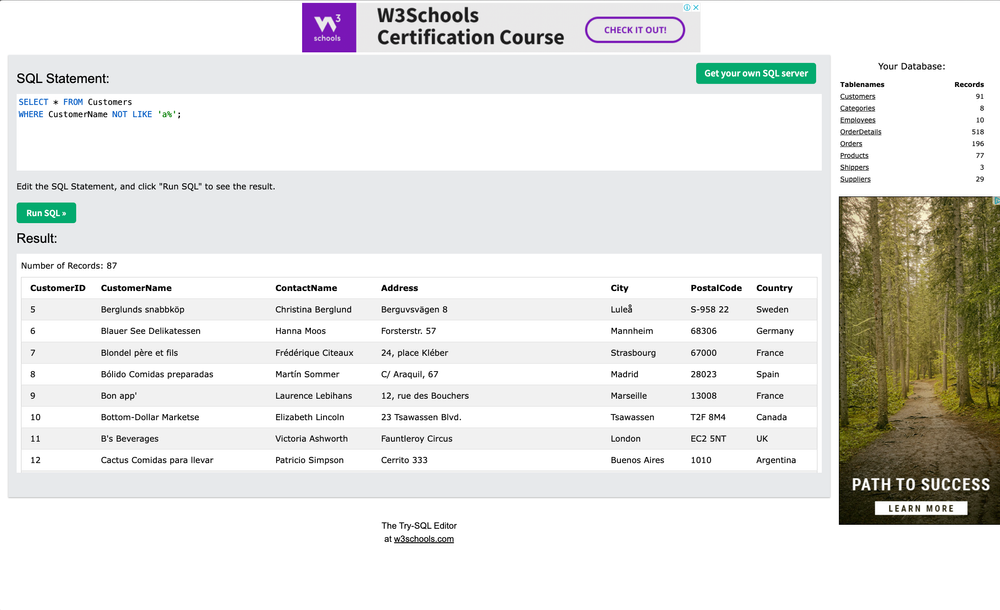Close the top ad with the X icon
This screenshot has width=1000, height=610.
(x=696, y=8)
